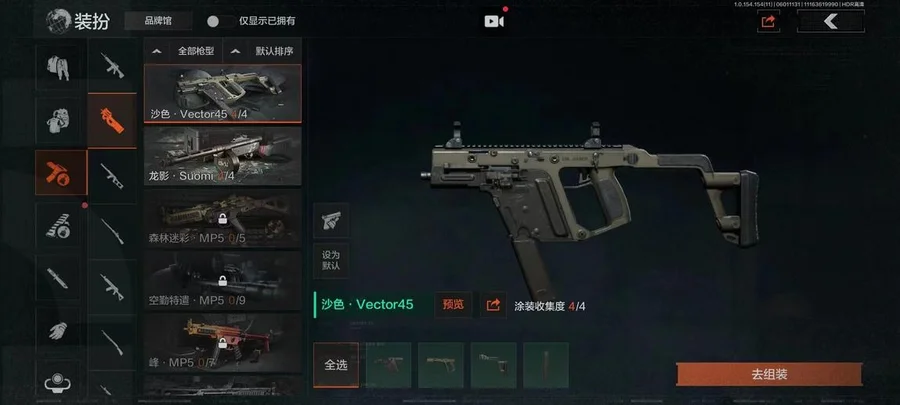
Task: Click the share icon in top bar
Action: 768,21
